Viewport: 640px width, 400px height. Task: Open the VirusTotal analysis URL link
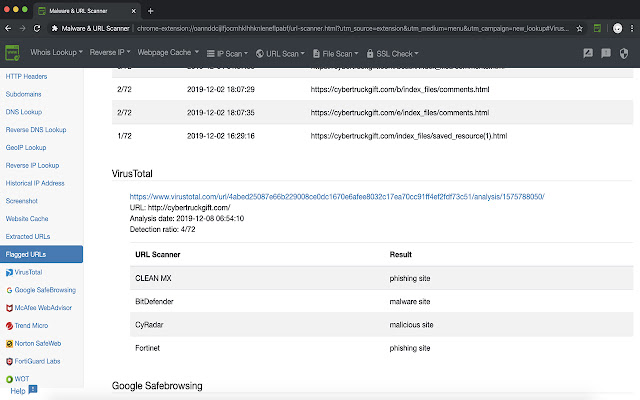tap(337, 197)
